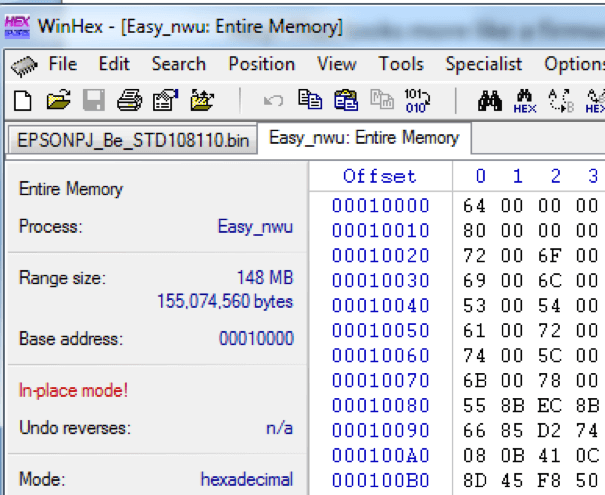Image resolution: width=605 pixels, height=495 pixels.
Task: Click the Entire Memory heading in info panel
Action: (x=71, y=189)
